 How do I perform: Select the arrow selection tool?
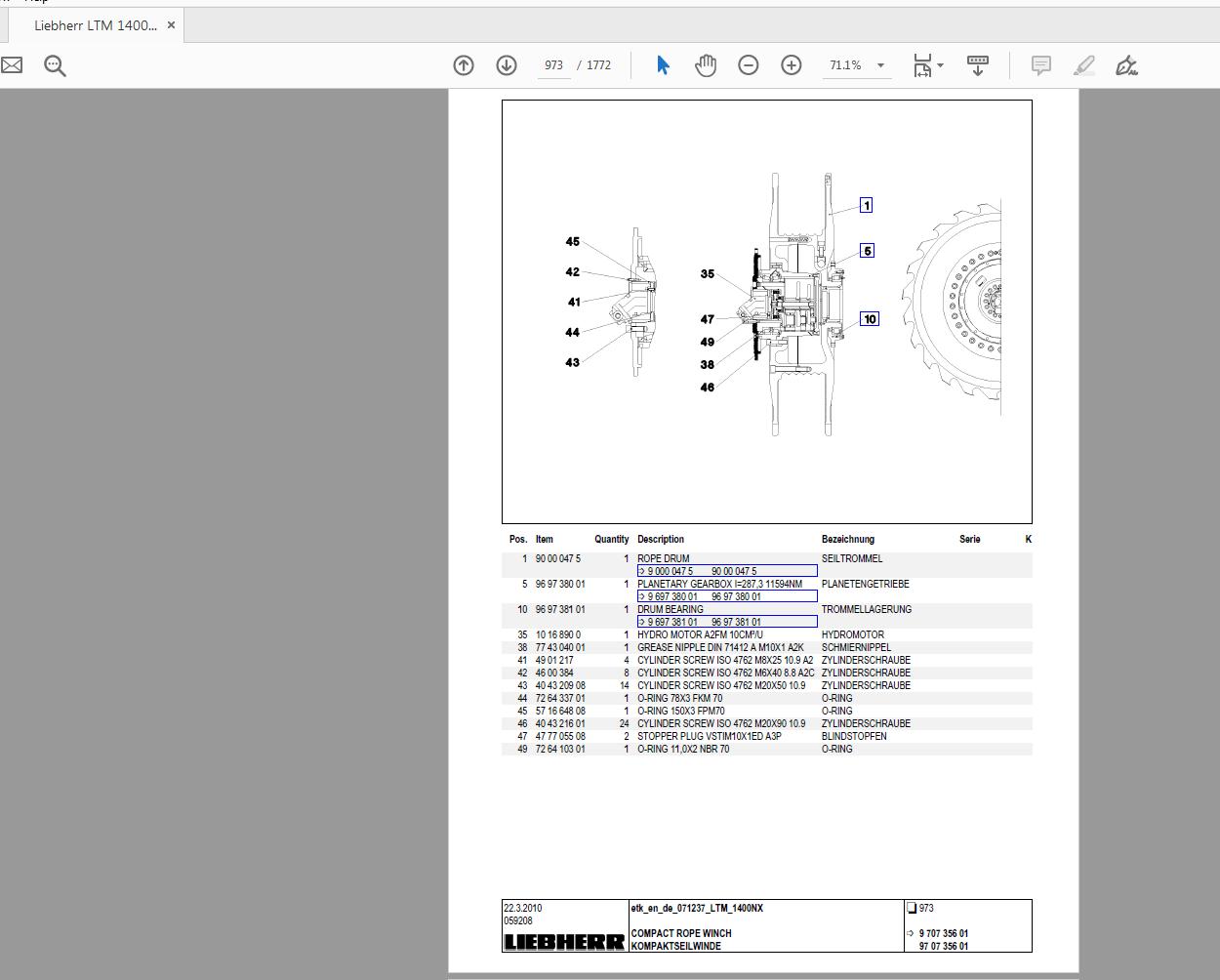coord(663,65)
